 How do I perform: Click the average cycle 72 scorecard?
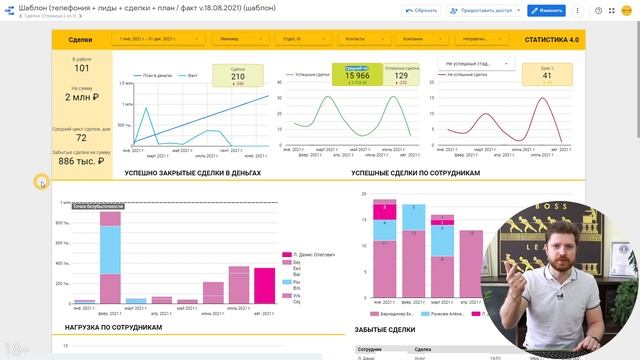click(81, 134)
